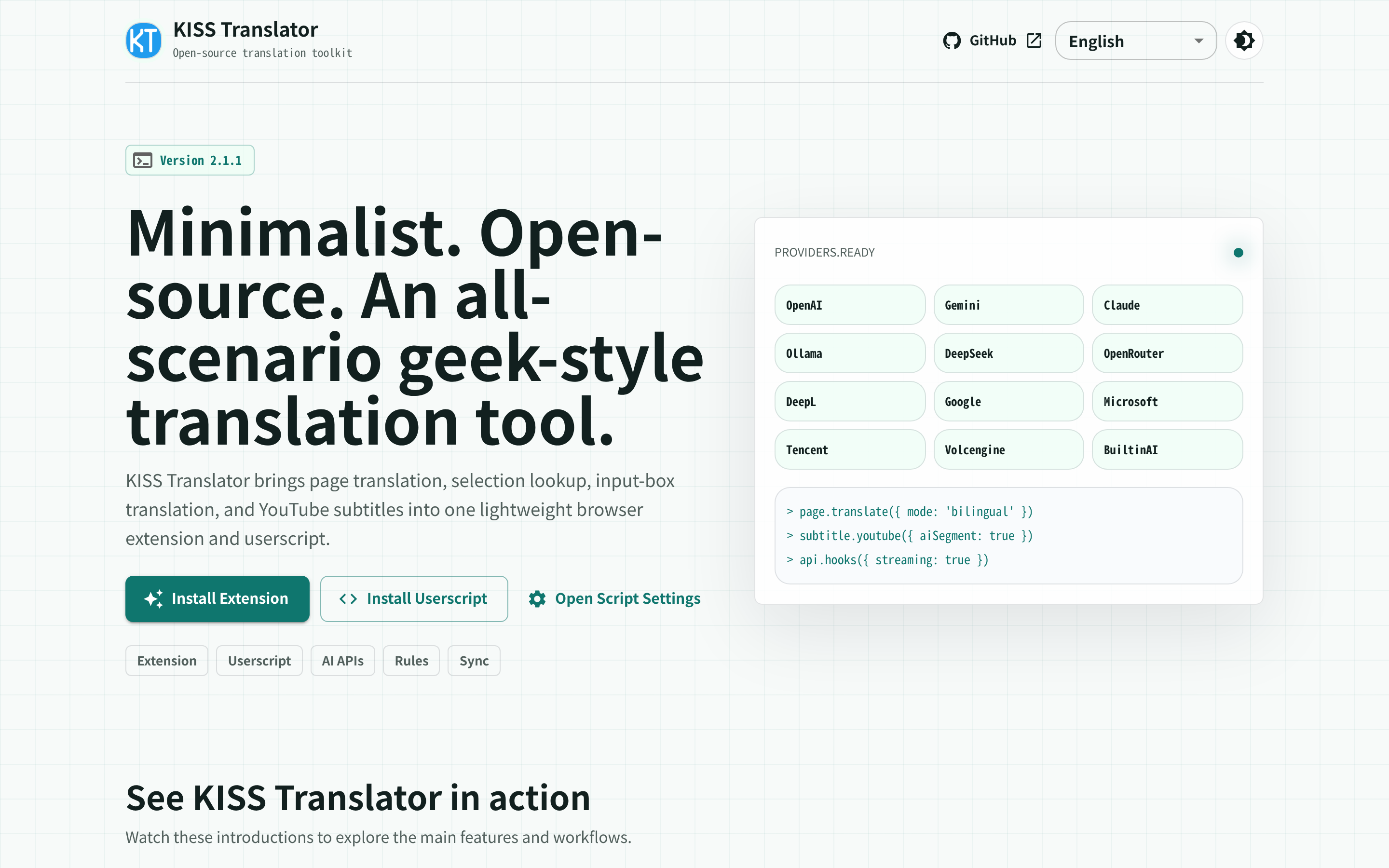Screen dimensions: 1389x868
Task: Click the Open-source translation toolkit tagline
Action: pyautogui.click(x=262, y=53)
